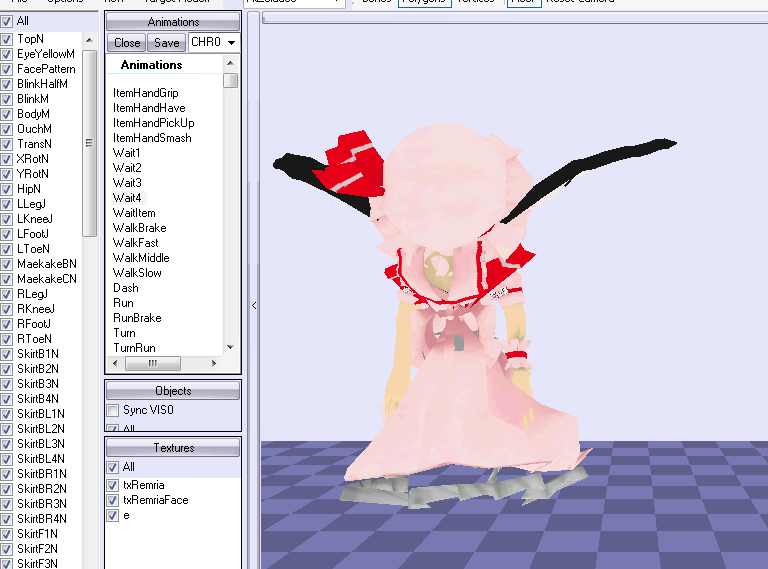
Task: Enable the Sync VIS0 checkbox
Action: click(113, 410)
